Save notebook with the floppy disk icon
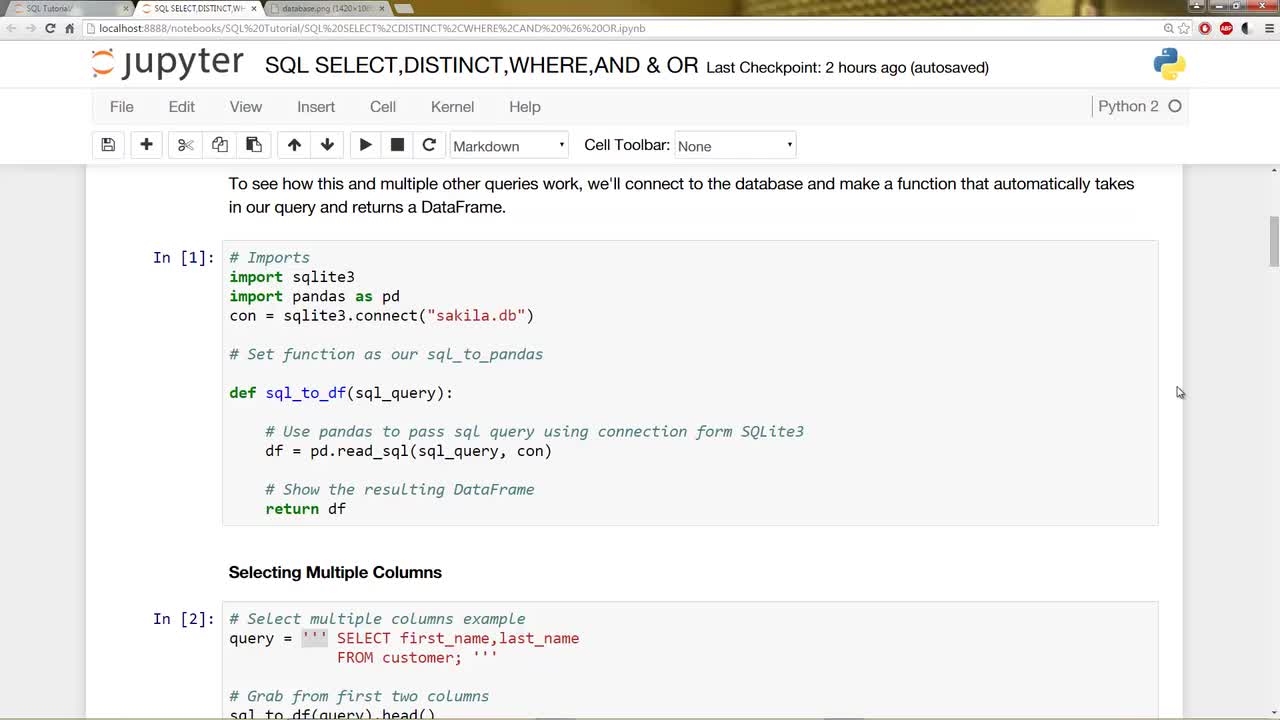Image resolution: width=1280 pixels, height=720 pixels. click(108, 145)
